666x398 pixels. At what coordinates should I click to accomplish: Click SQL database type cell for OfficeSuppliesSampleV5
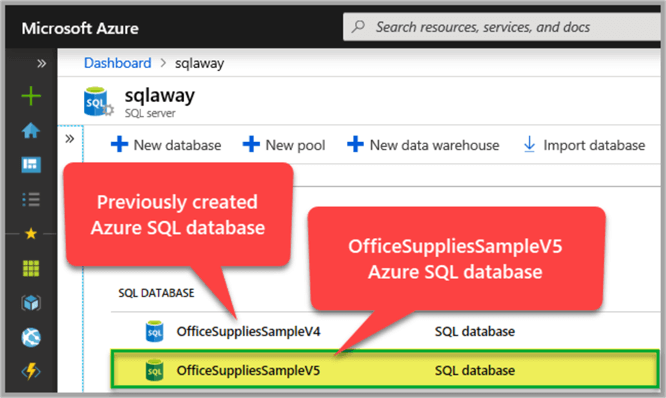tap(475, 370)
